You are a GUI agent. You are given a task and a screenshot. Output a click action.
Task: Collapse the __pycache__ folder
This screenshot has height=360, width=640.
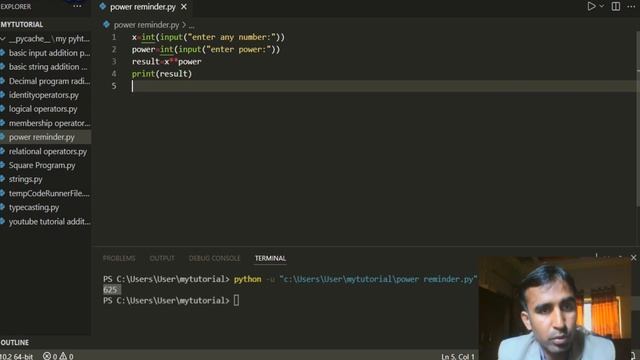(x=45, y=39)
